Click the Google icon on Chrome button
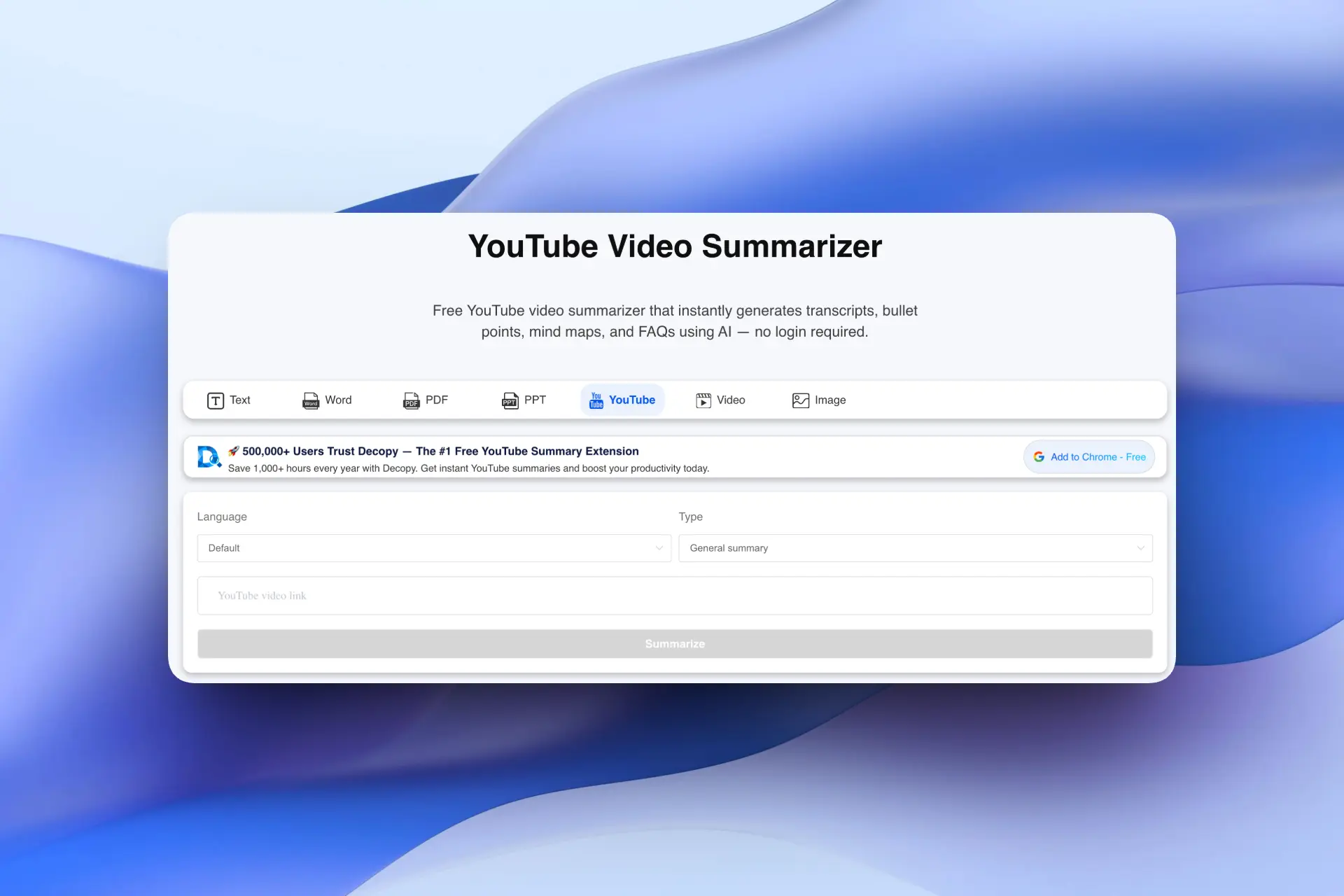Viewport: 1344px width, 896px height. (1039, 457)
